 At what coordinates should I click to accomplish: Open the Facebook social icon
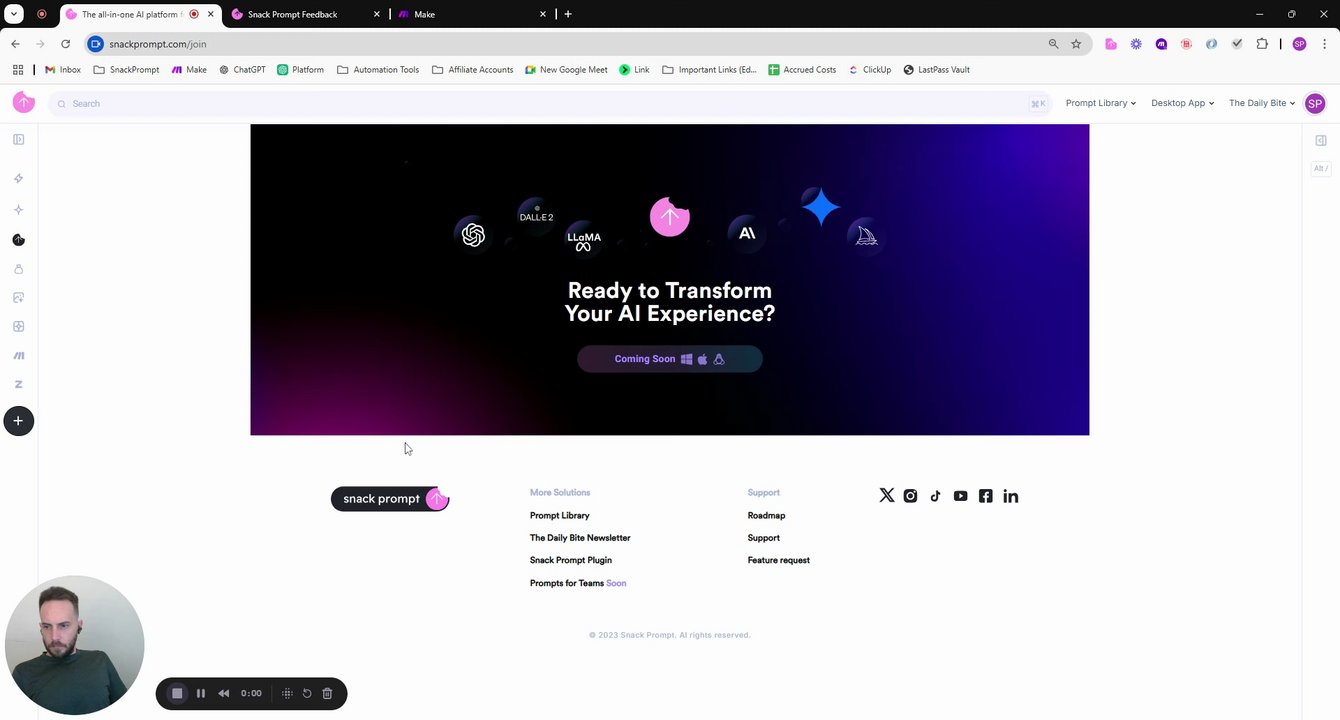pos(985,496)
